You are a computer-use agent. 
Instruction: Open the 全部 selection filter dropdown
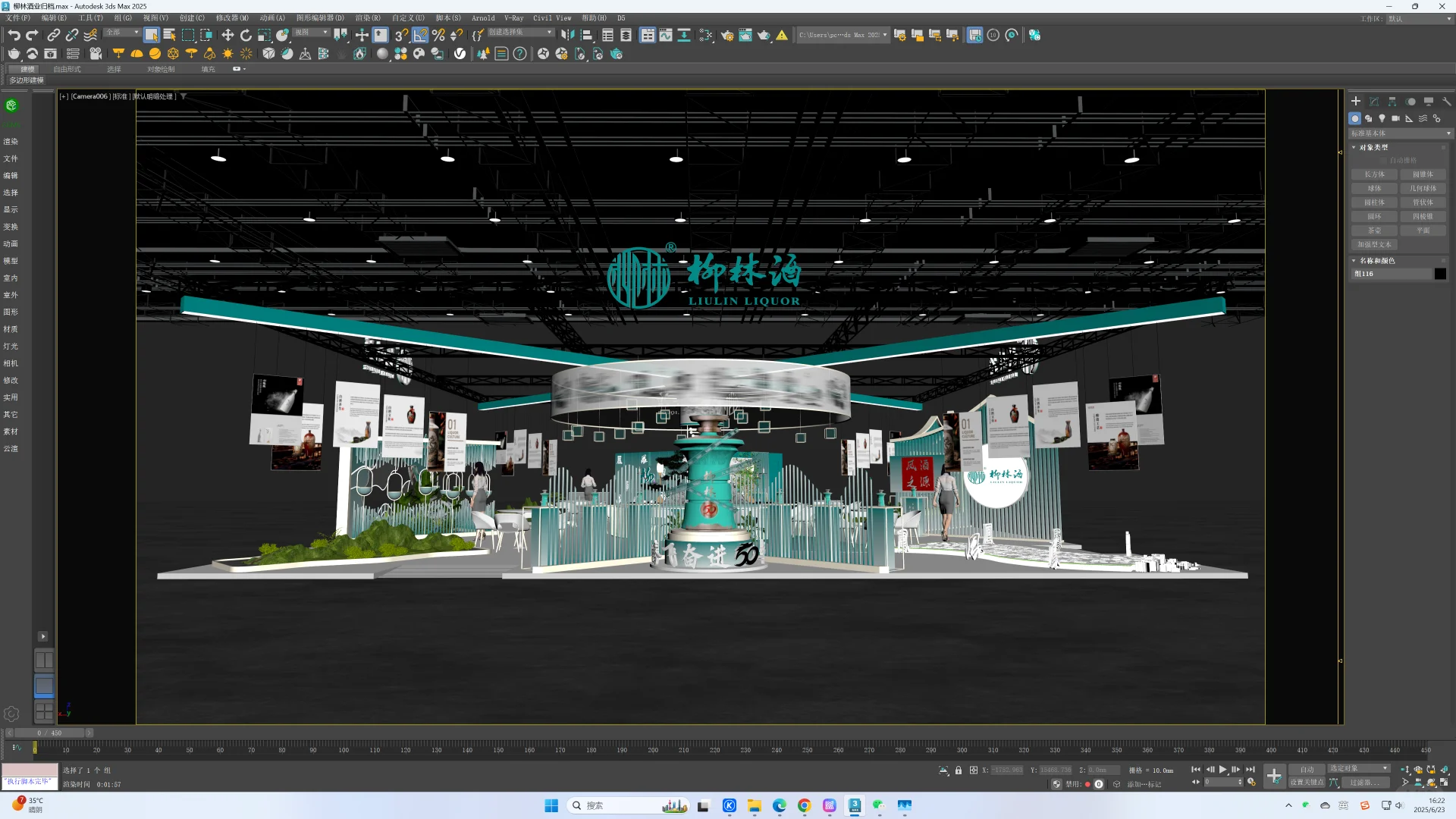pos(122,33)
